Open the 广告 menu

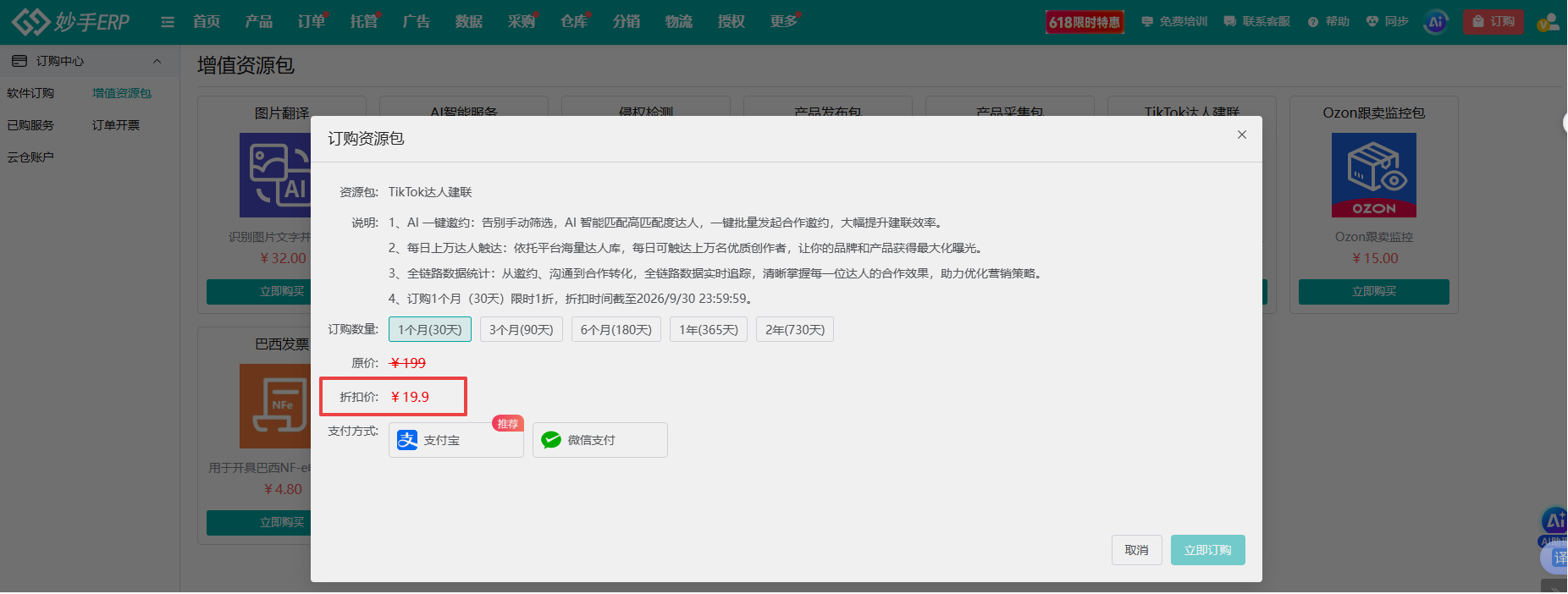(x=417, y=21)
